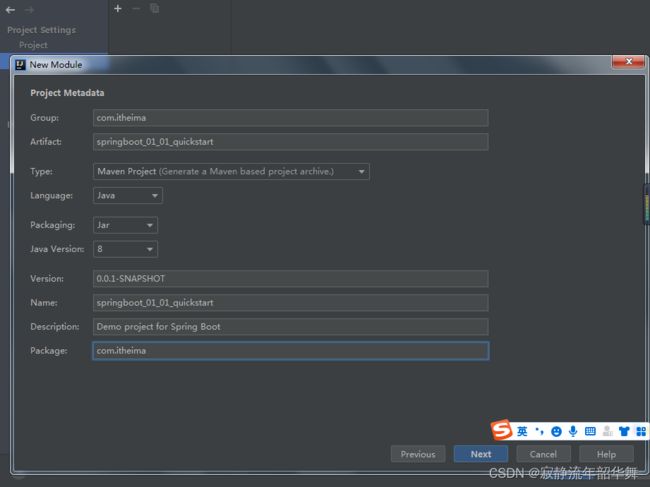Click the Help button

[x=606, y=454]
